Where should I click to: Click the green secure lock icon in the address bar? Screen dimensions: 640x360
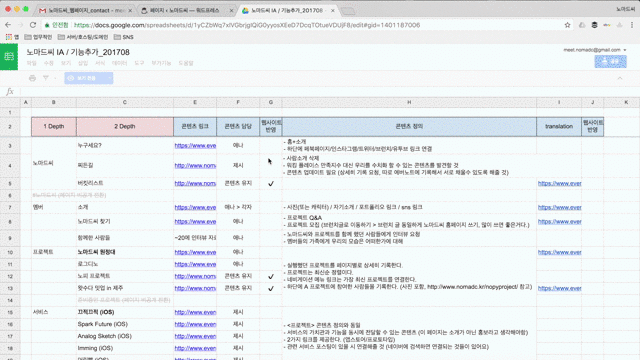pos(47,25)
